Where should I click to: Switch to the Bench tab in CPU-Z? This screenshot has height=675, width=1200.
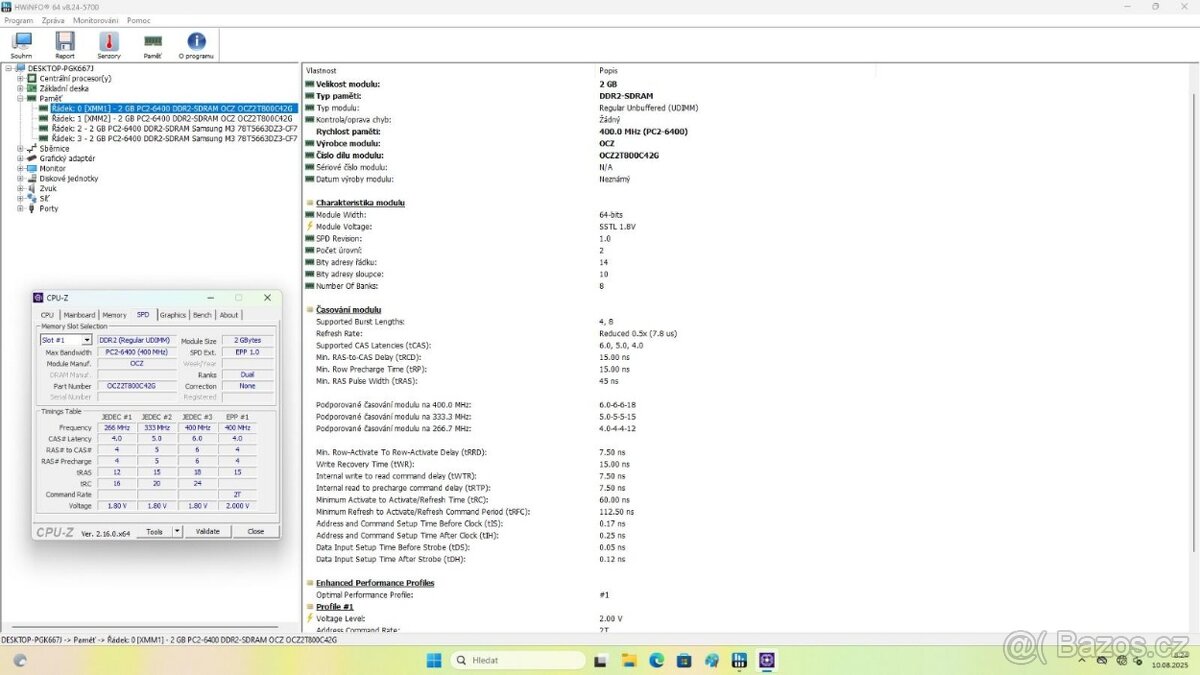pyautogui.click(x=202, y=314)
